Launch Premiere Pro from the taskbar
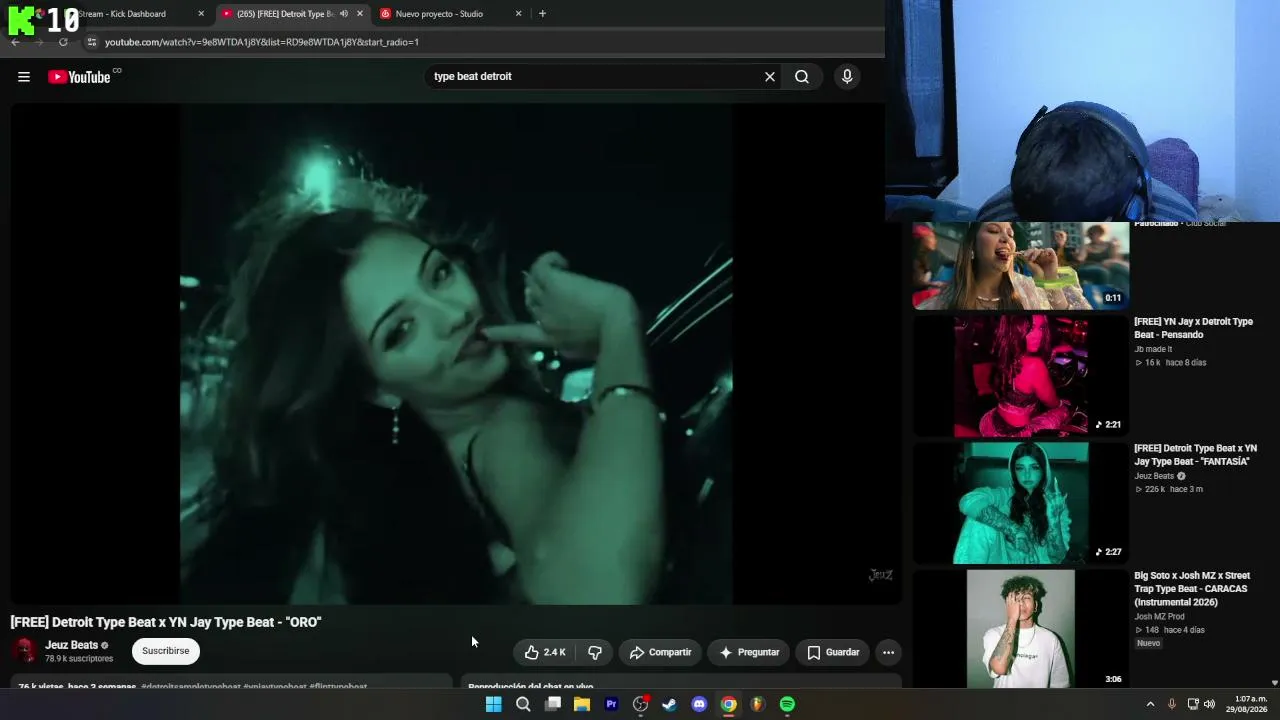The image size is (1280, 720). pyautogui.click(x=611, y=704)
